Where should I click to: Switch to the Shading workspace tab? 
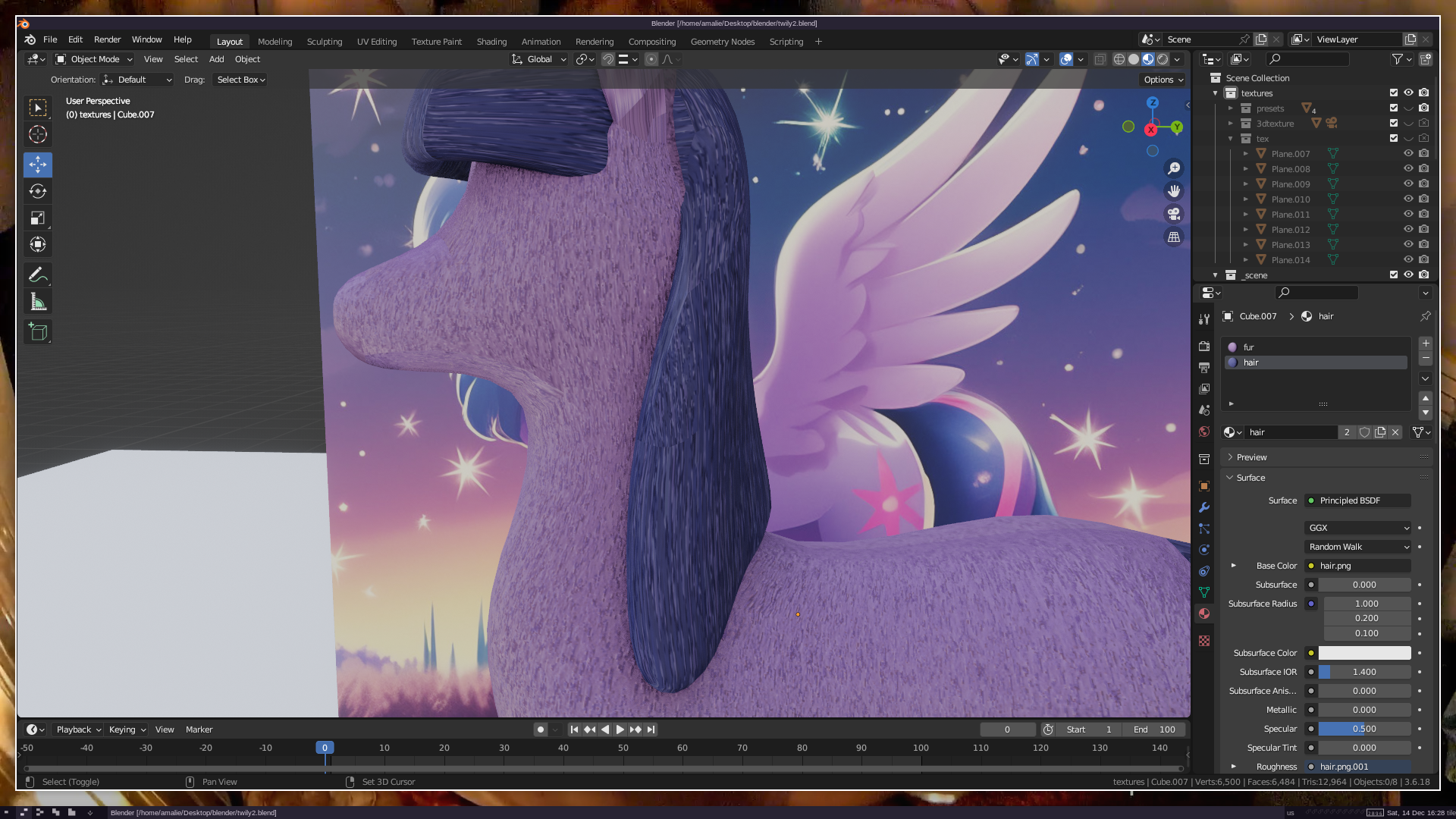491,42
